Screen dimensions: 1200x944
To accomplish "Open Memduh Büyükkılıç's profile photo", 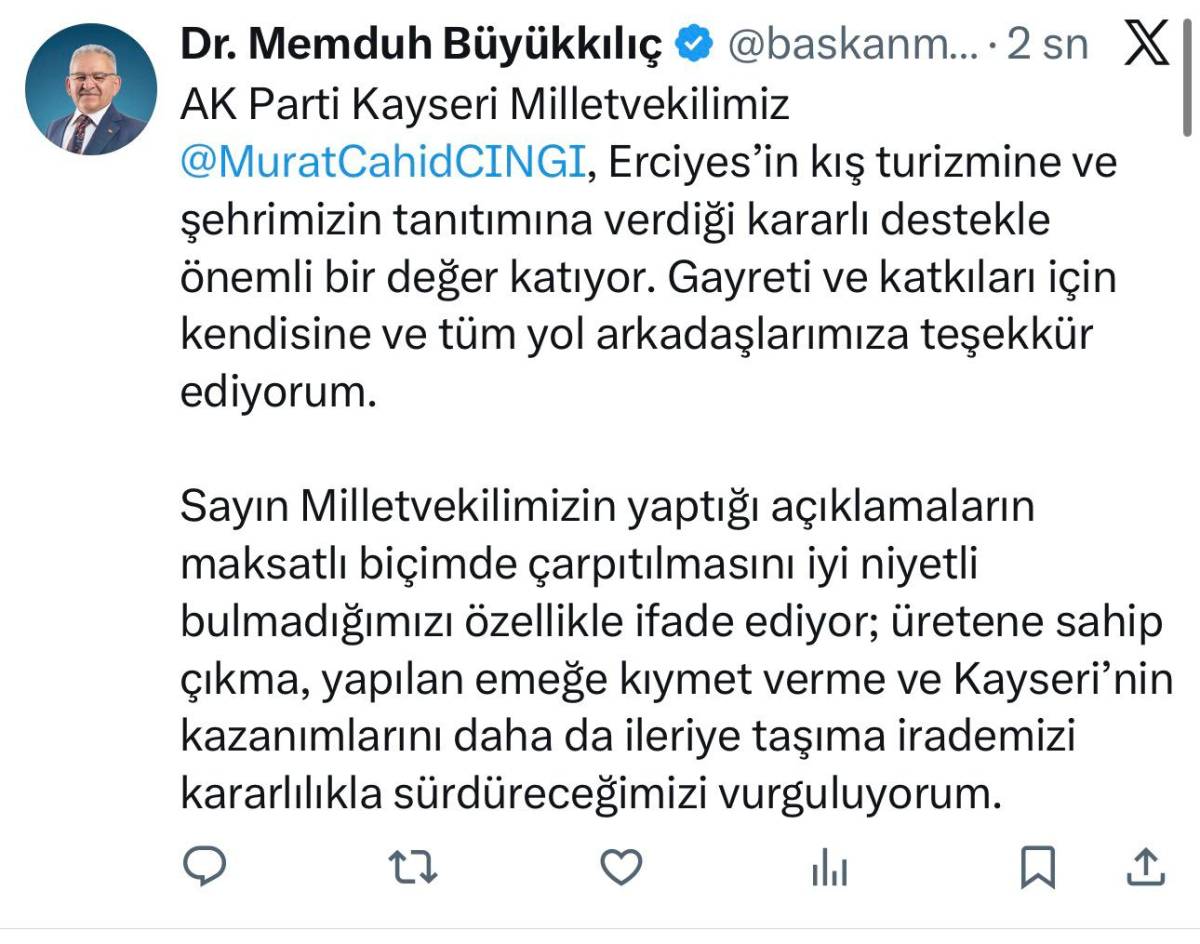I will coord(91,89).
